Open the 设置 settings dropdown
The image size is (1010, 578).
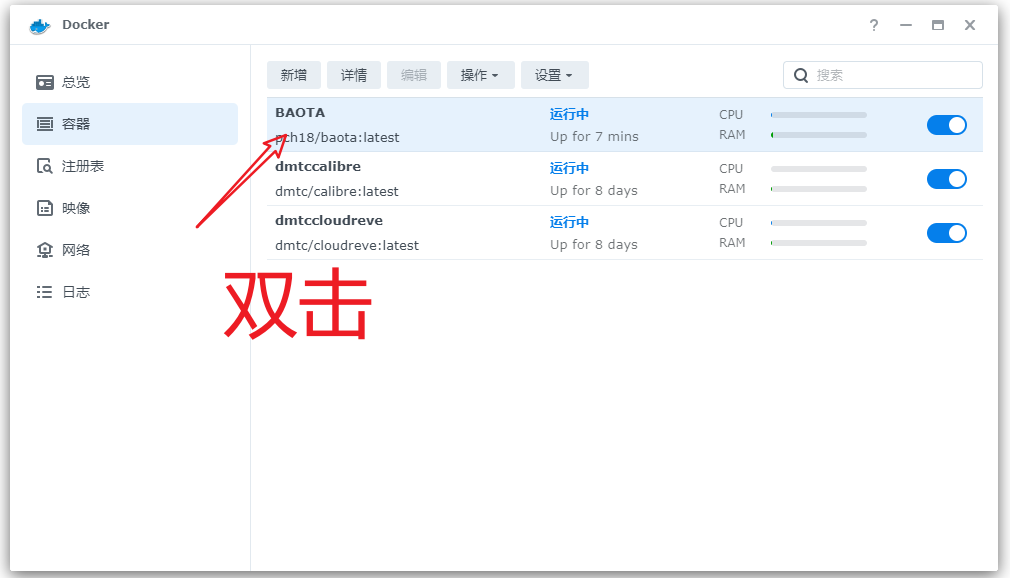(554, 74)
